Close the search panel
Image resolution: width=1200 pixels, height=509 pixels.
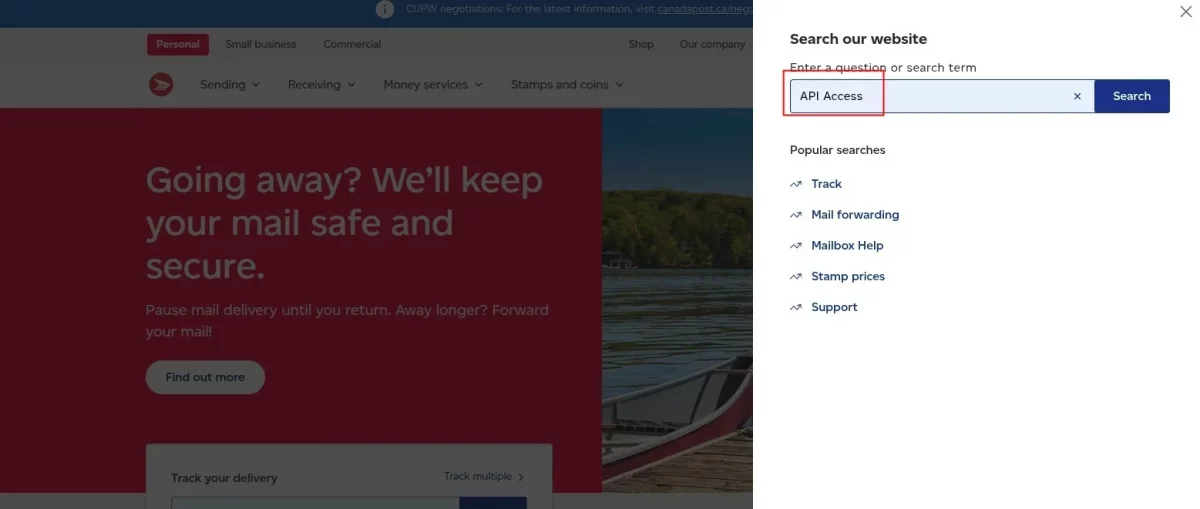[1186, 11]
